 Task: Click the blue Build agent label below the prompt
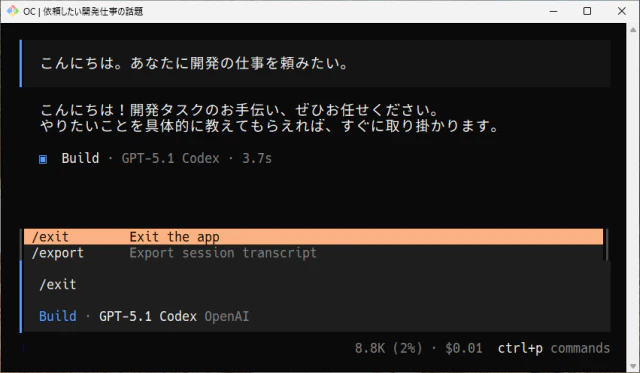pyautogui.click(x=58, y=316)
